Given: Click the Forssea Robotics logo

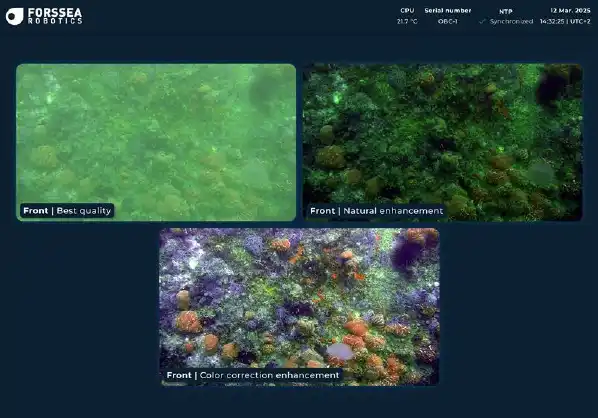Looking at the screenshot, I should click(44, 16).
